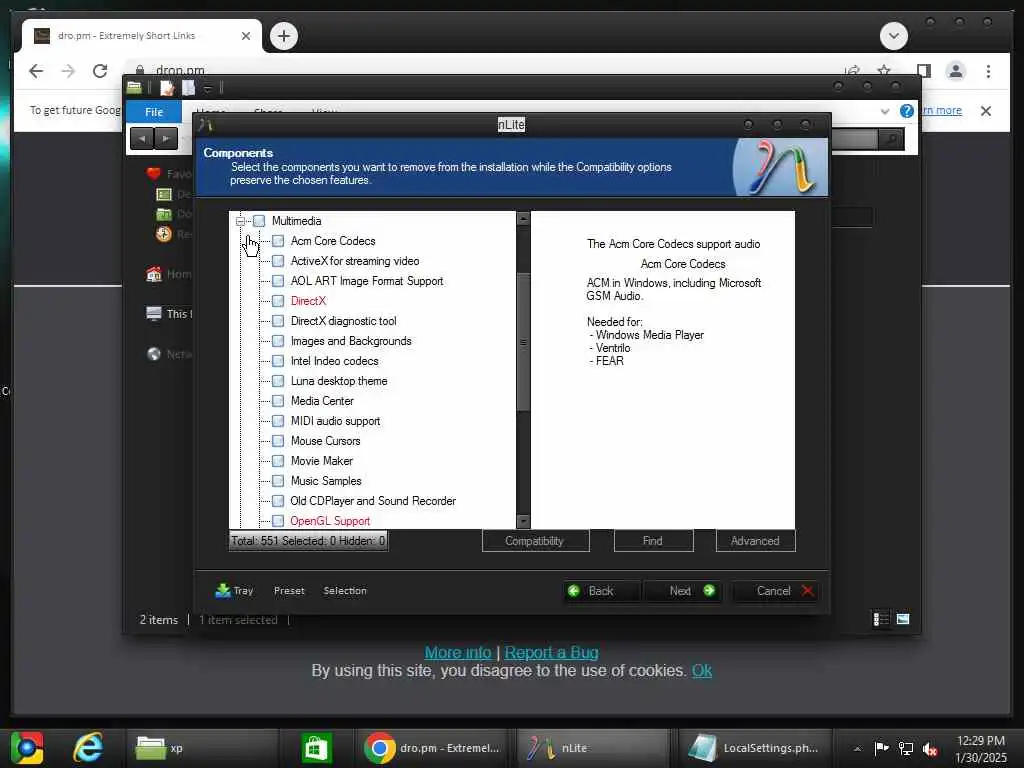Open a new Chrome tab

[283, 36]
